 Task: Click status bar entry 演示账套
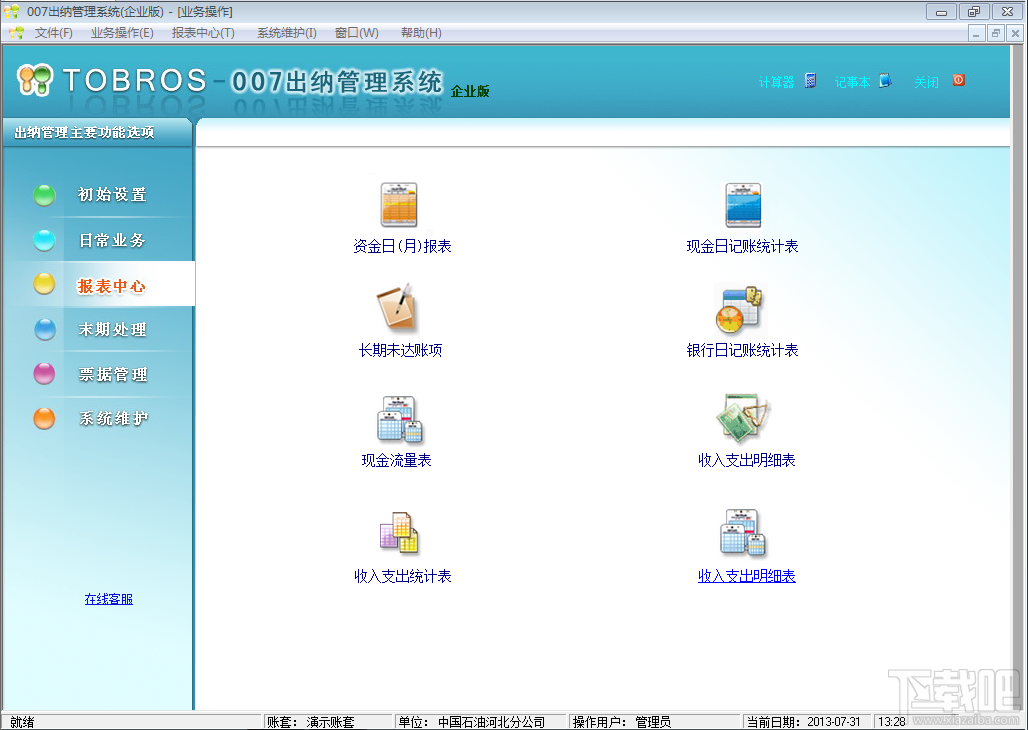click(330, 722)
